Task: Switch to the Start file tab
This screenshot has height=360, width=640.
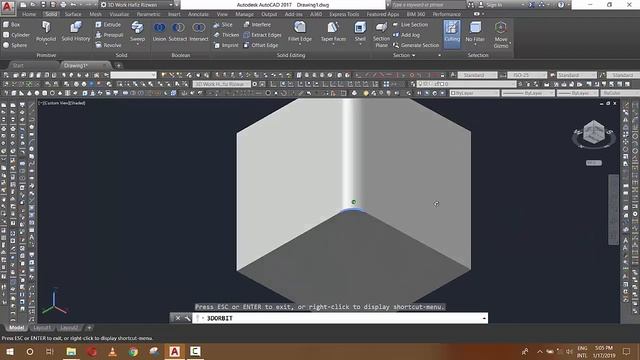Action: (18, 65)
